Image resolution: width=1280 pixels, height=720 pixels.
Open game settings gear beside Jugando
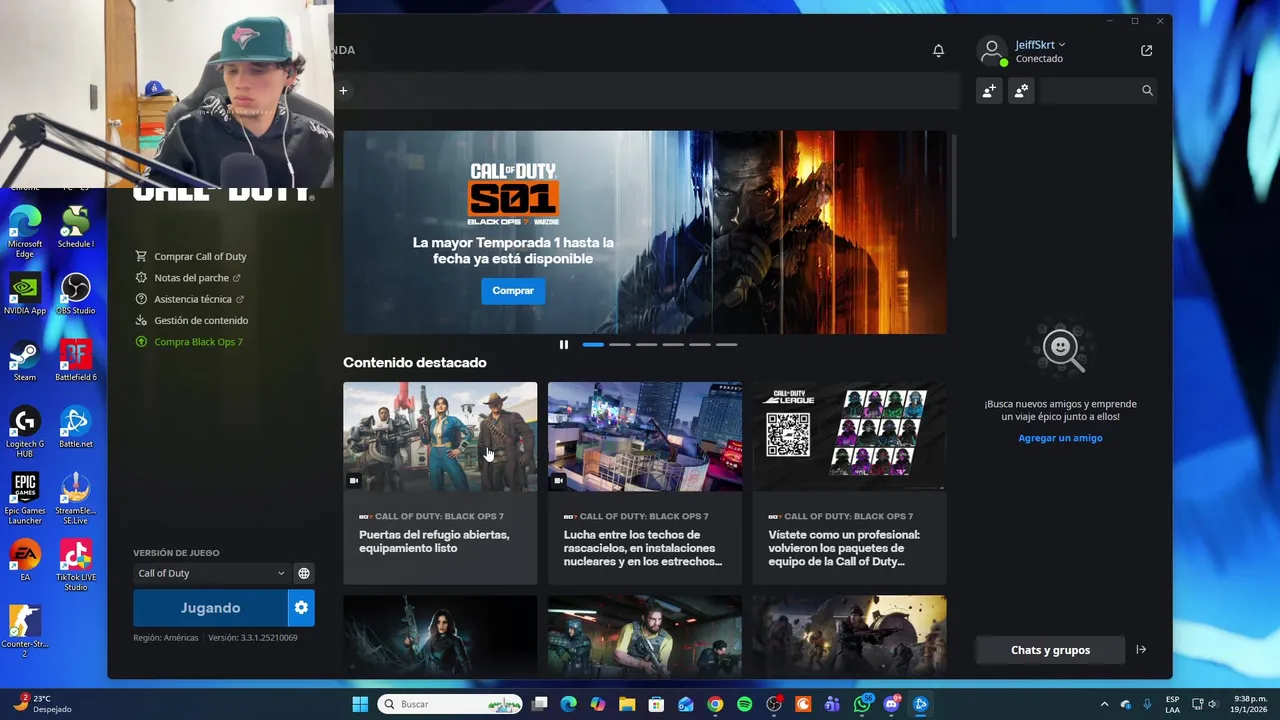pos(301,608)
